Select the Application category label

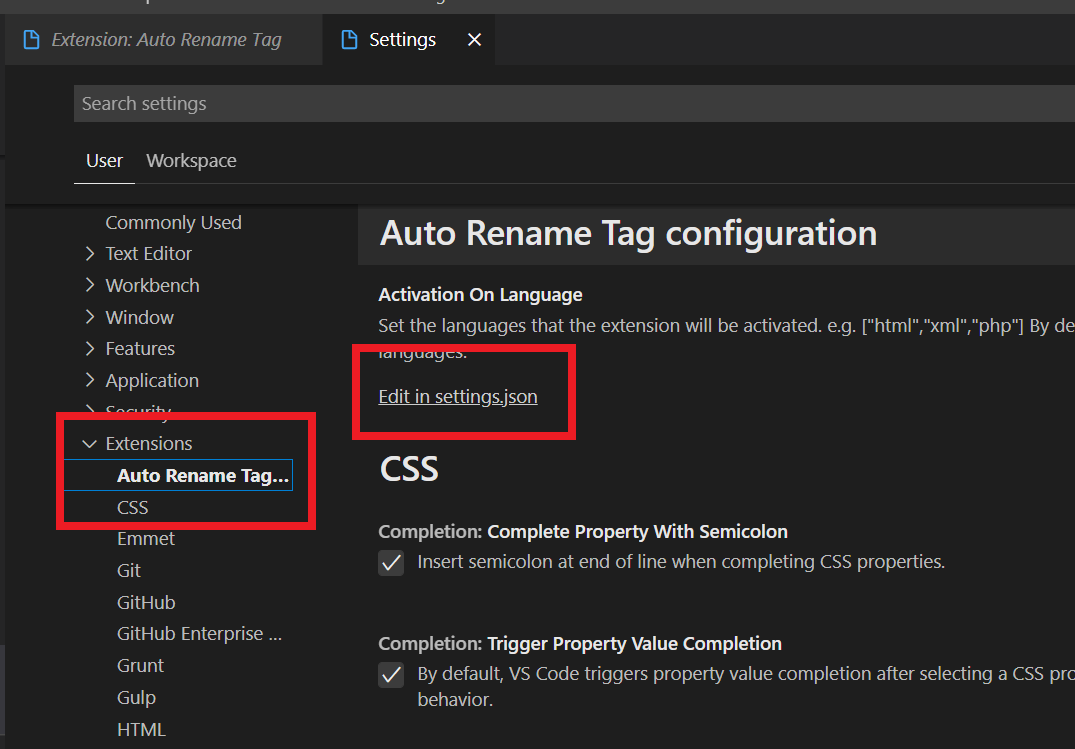pos(152,380)
